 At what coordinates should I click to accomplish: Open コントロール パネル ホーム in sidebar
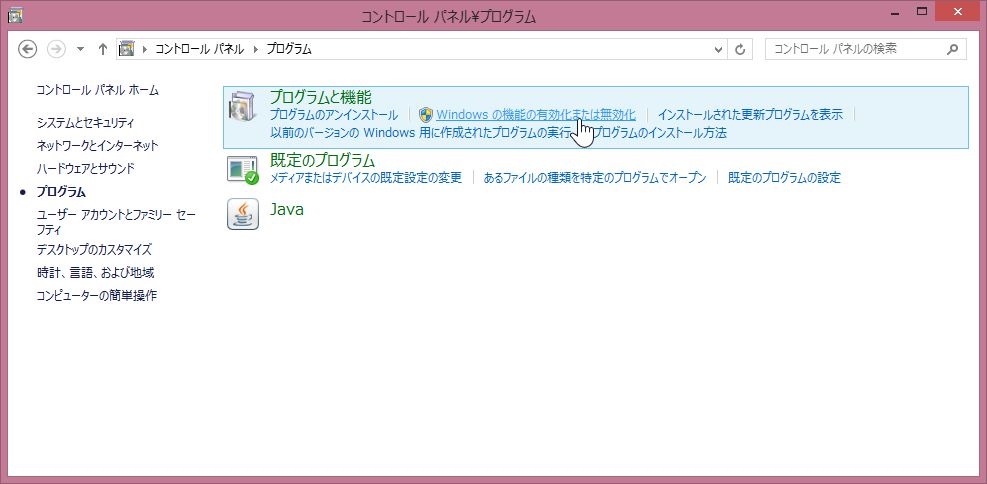click(x=97, y=90)
